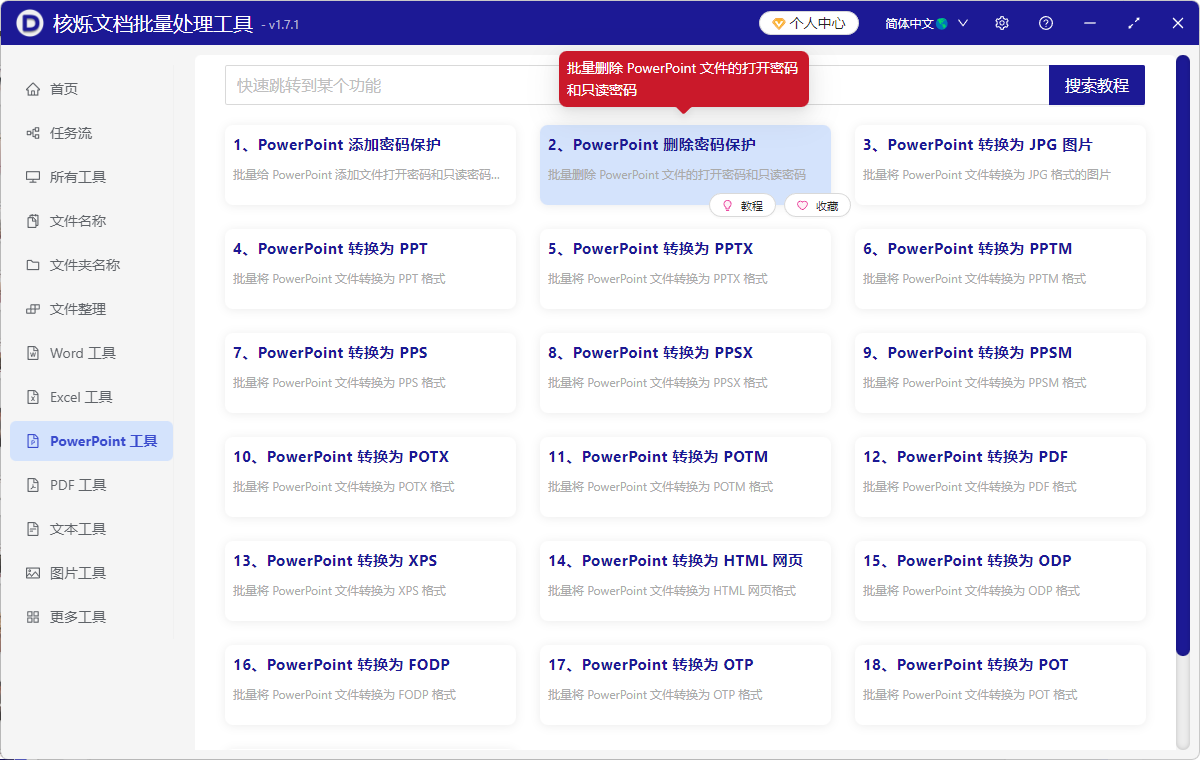The image size is (1200, 760).
Task: Click the 搜索教程 button
Action: [1097, 85]
